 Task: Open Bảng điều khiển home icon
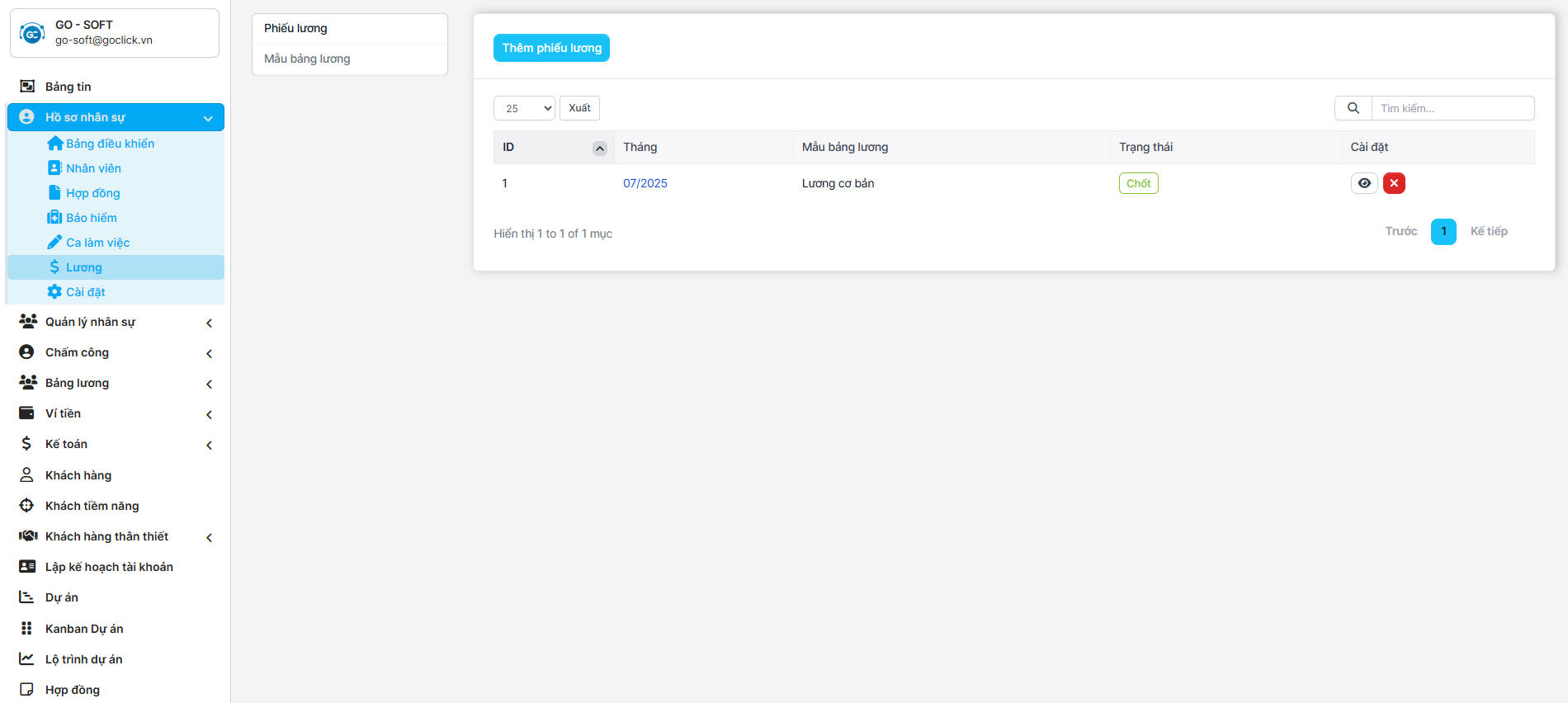pyautogui.click(x=54, y=144)
